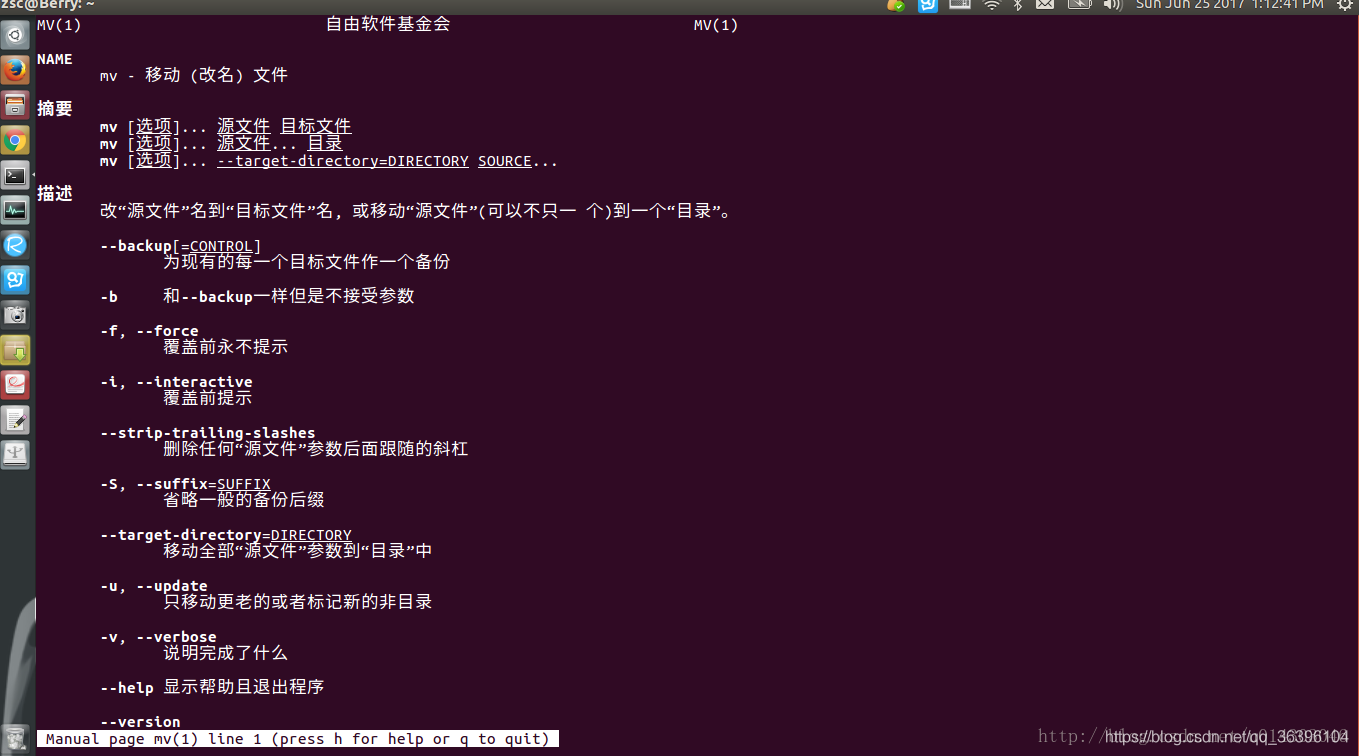Click the underlined 'SOURCE' in synopsis
Image resolution: width=1359 pixels, height=756 pixels.
505,161
